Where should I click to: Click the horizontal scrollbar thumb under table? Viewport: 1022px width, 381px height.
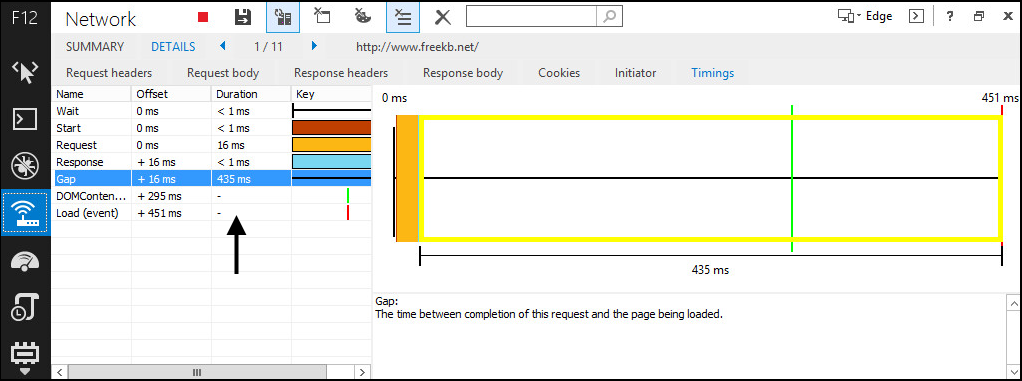(197, 373)
